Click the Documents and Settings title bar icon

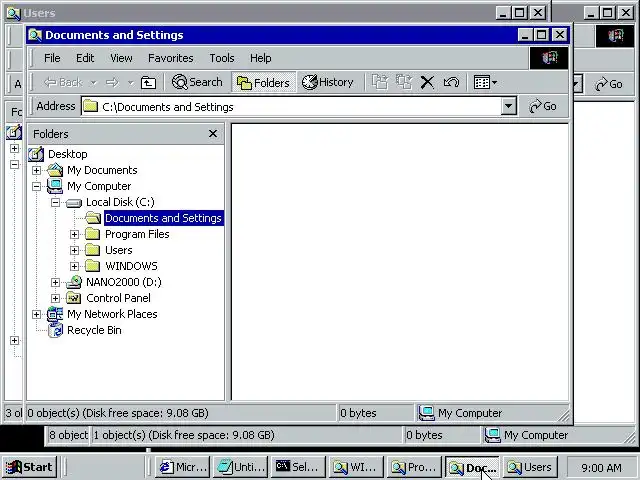pyautogui.click(x=35, y=35)
